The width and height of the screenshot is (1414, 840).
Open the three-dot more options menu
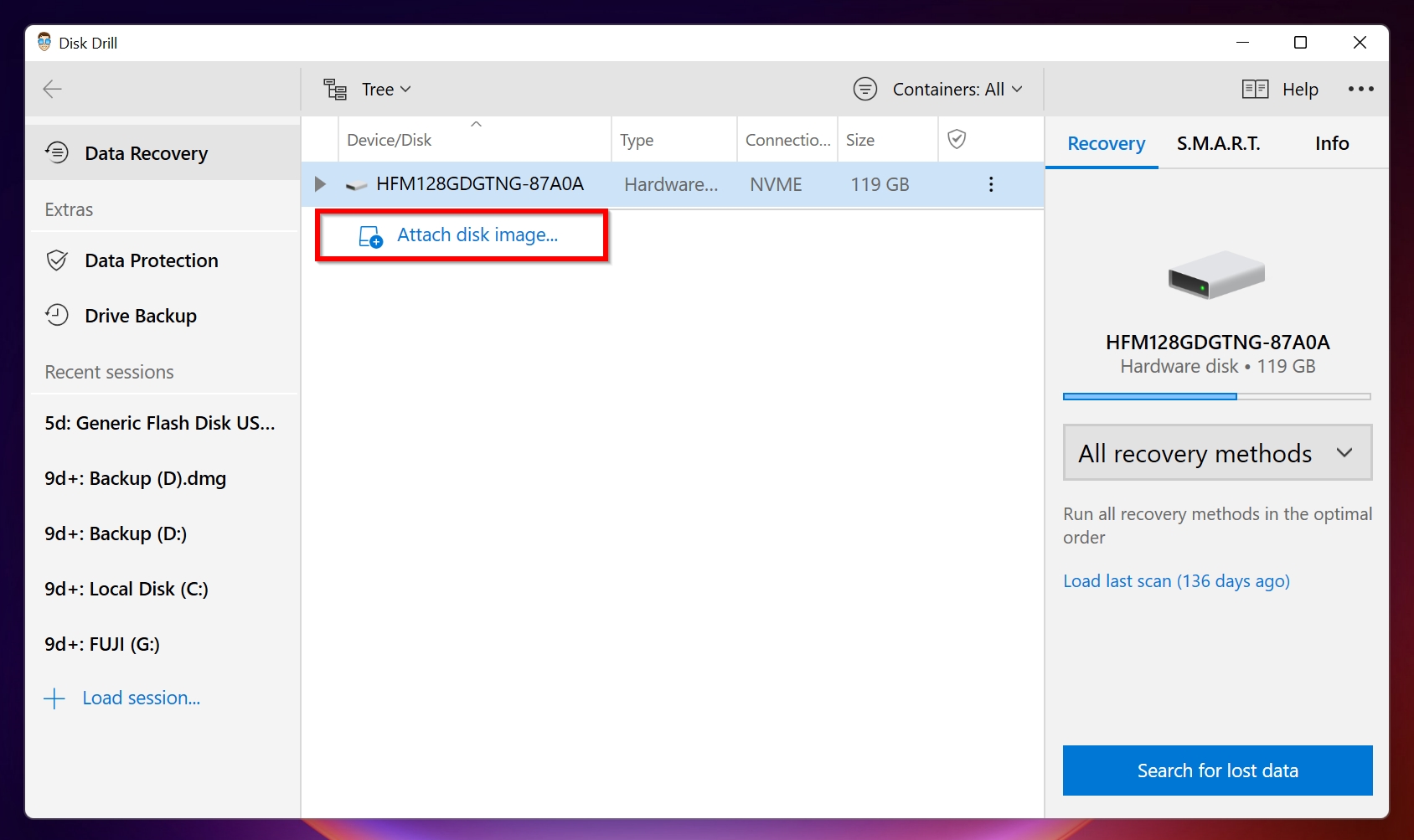click(x=1360, y=89)
